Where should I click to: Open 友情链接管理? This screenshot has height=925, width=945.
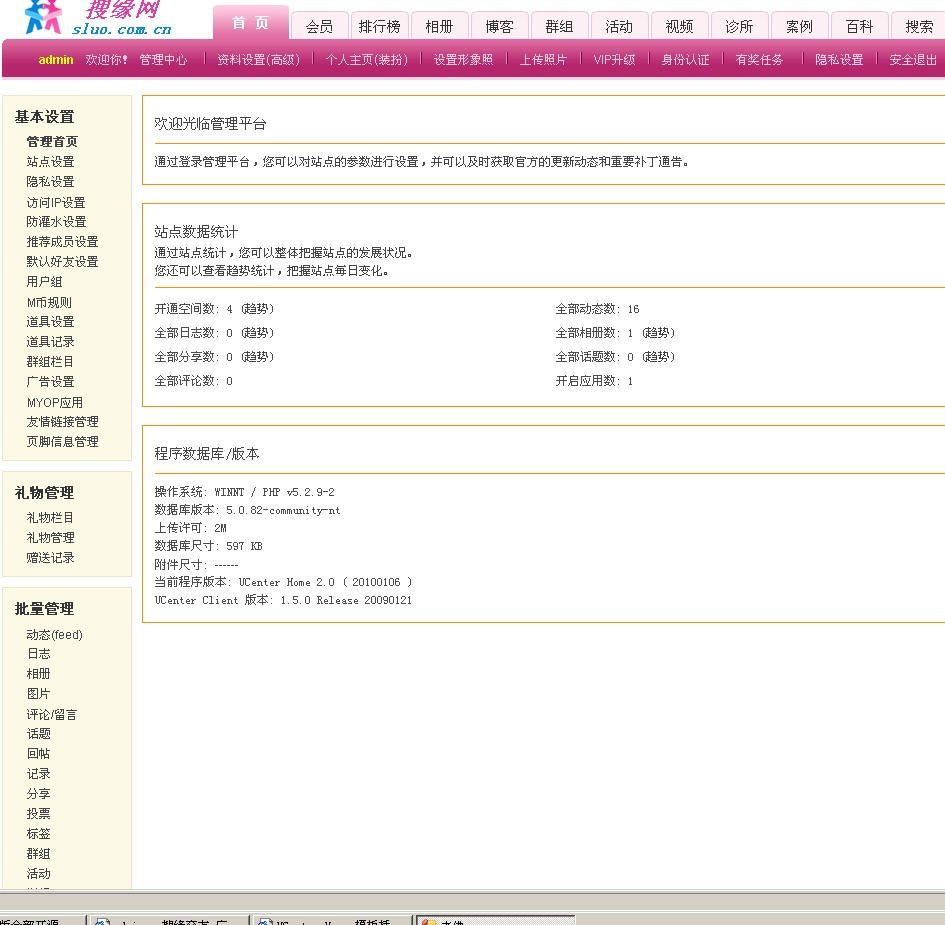point(63,422)
